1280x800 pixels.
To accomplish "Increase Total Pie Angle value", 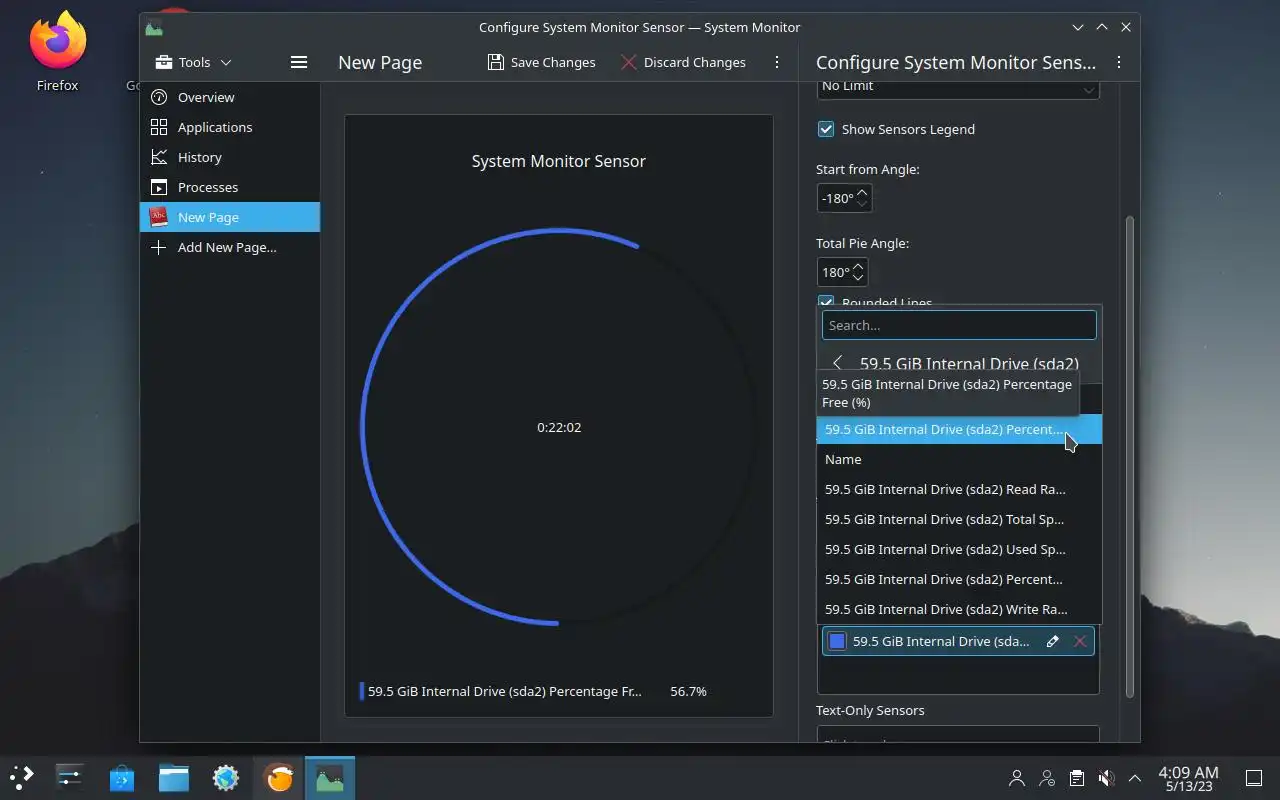I will pyautogui.click(x=859, y=265).
